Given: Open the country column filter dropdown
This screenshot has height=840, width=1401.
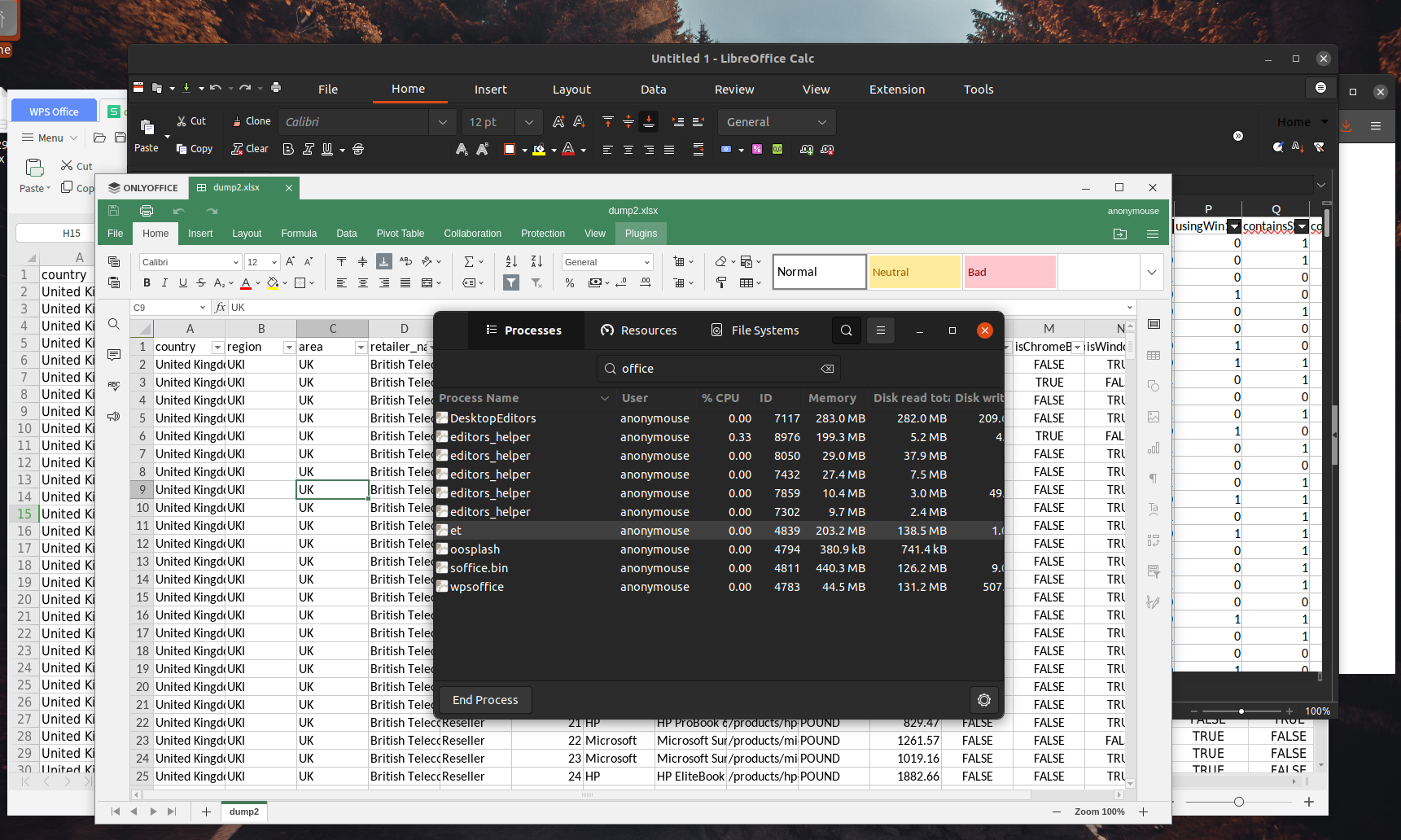Looking at the screenshot, I should click(x=217, y=348).
